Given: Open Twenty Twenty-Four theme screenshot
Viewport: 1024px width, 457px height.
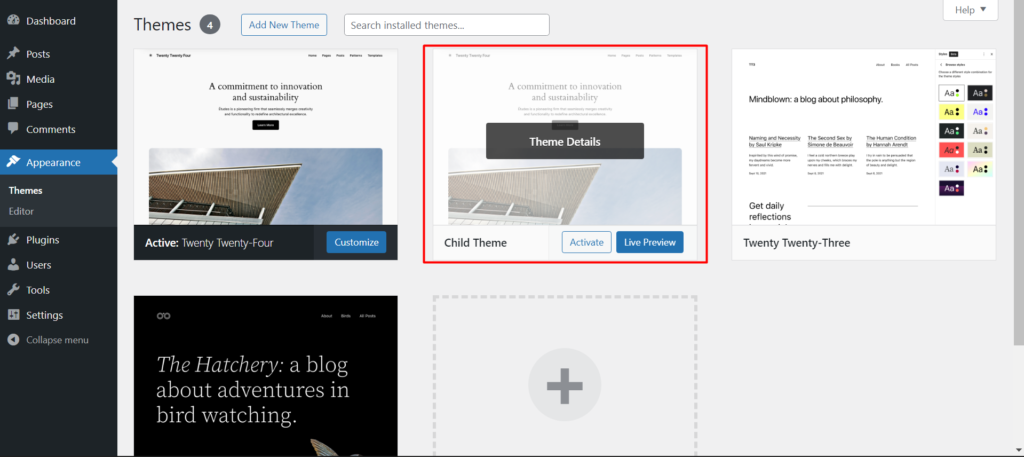Looking at the screenshot, I should (x=266, y=137).
